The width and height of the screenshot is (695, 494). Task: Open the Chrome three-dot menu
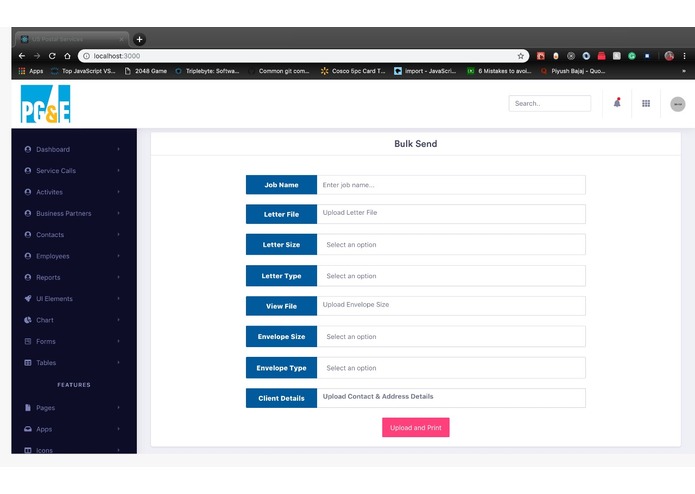point(684,56)
